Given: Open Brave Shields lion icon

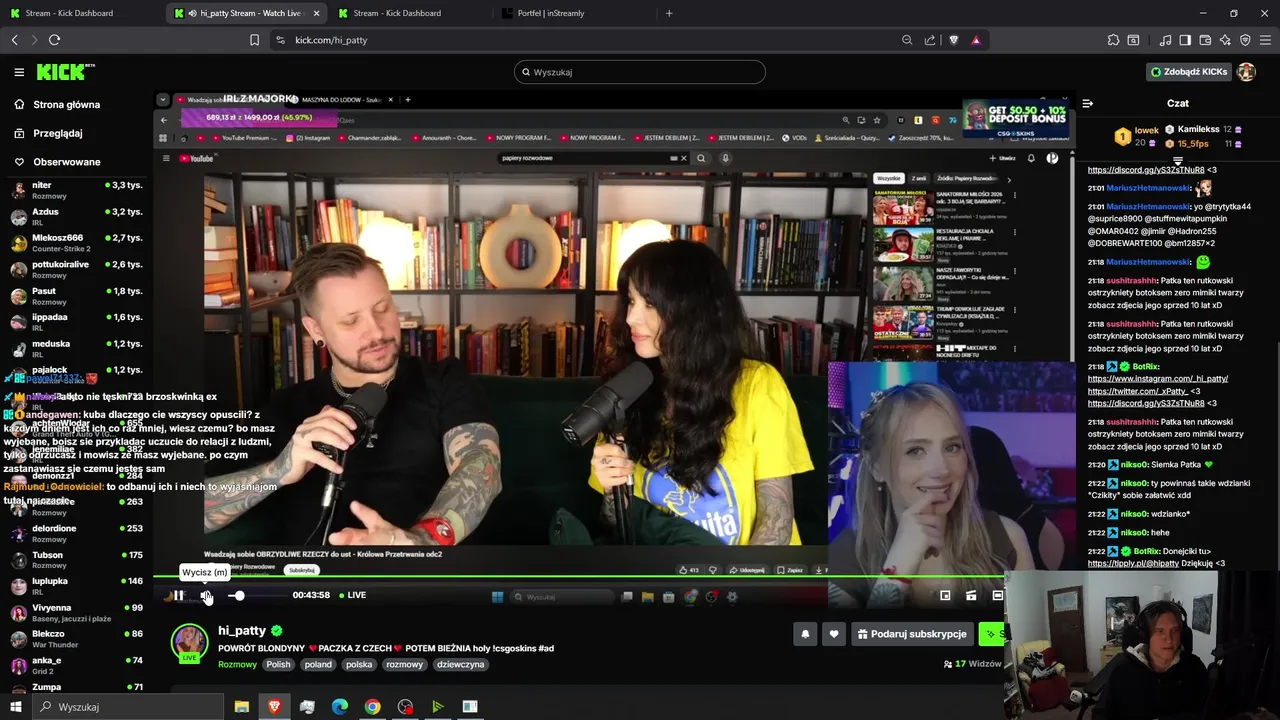Looking at the screenshot, I should tap(953, 40).
